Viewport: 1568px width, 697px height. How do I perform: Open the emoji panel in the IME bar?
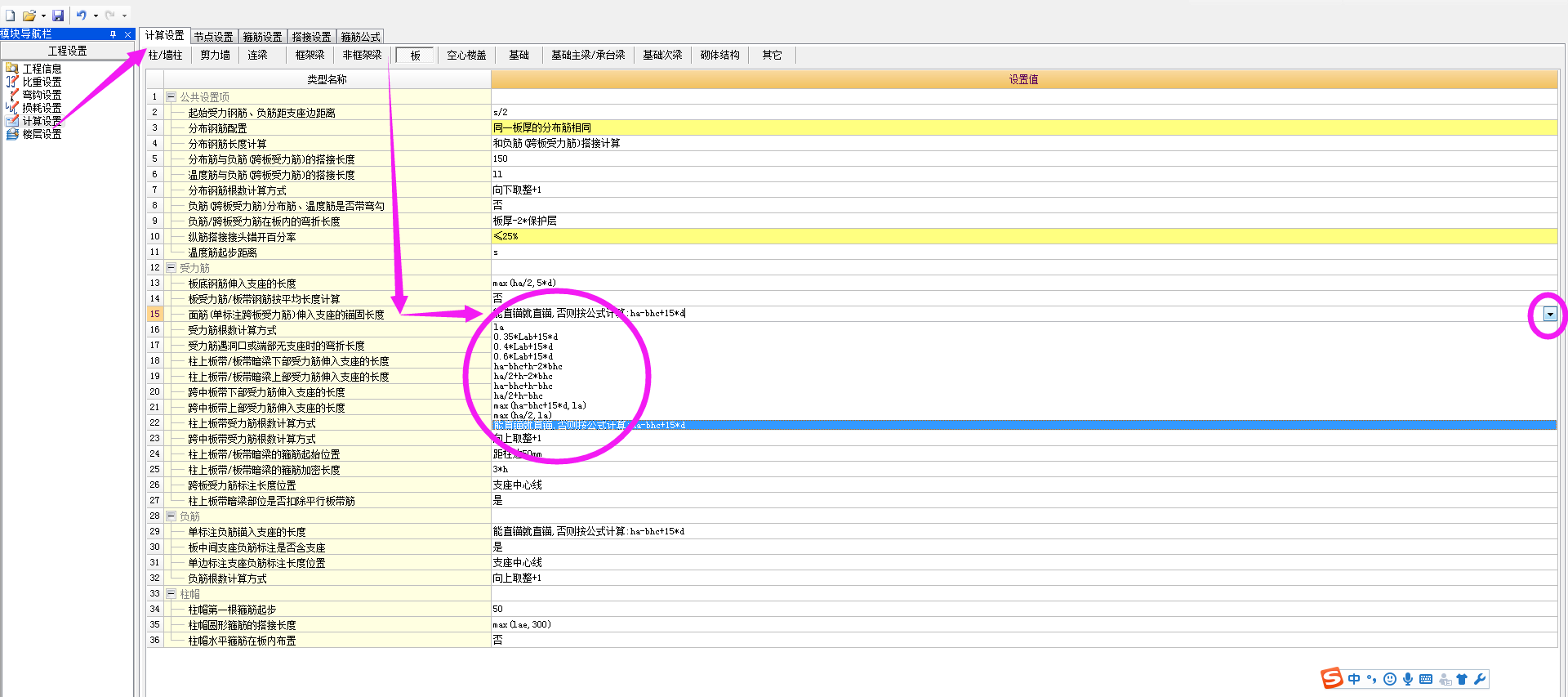pos(1390,679)
